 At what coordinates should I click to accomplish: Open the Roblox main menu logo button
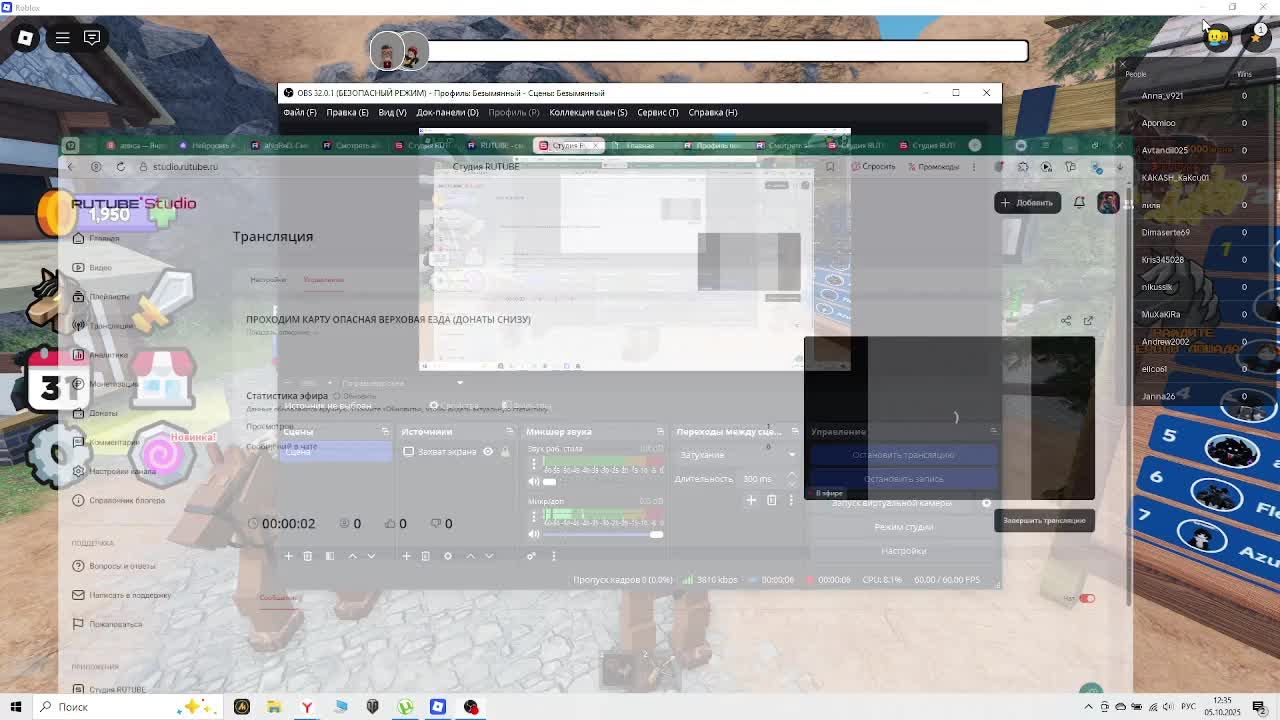pyautogui.click(x=25, y=38)
